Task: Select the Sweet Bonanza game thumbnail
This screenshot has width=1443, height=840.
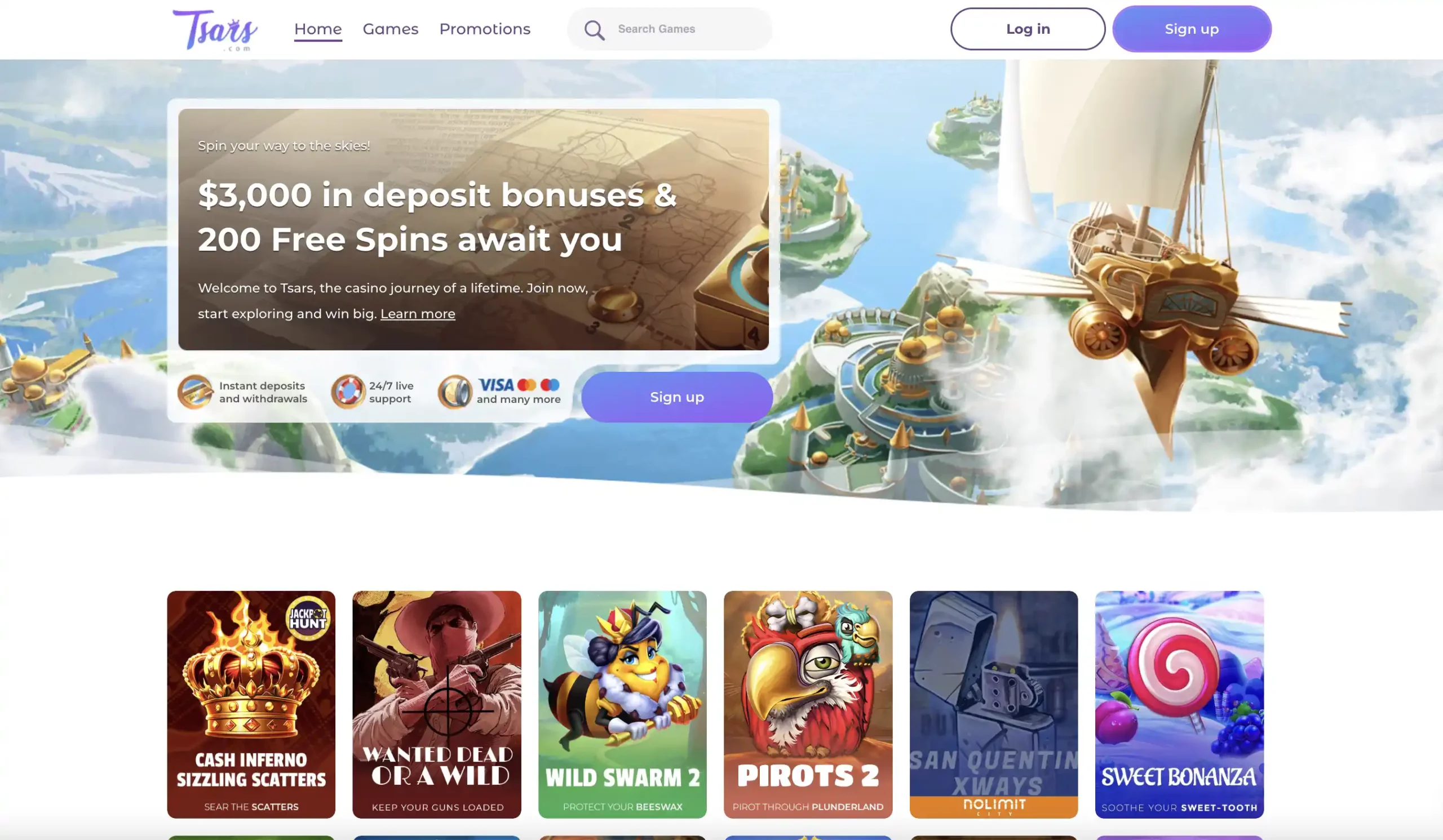Action: (1179, 704)
